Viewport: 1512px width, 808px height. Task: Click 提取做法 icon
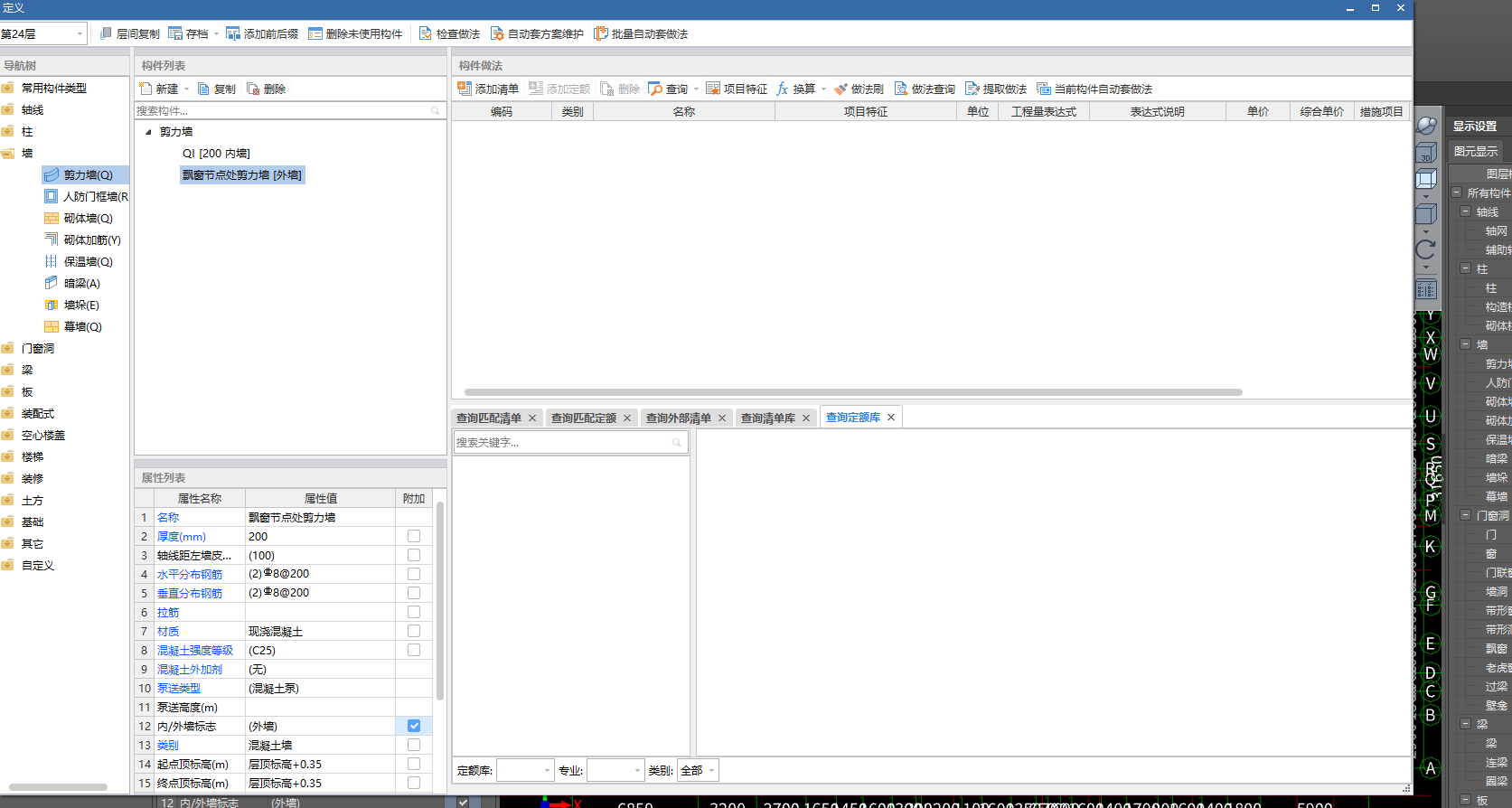972,89
